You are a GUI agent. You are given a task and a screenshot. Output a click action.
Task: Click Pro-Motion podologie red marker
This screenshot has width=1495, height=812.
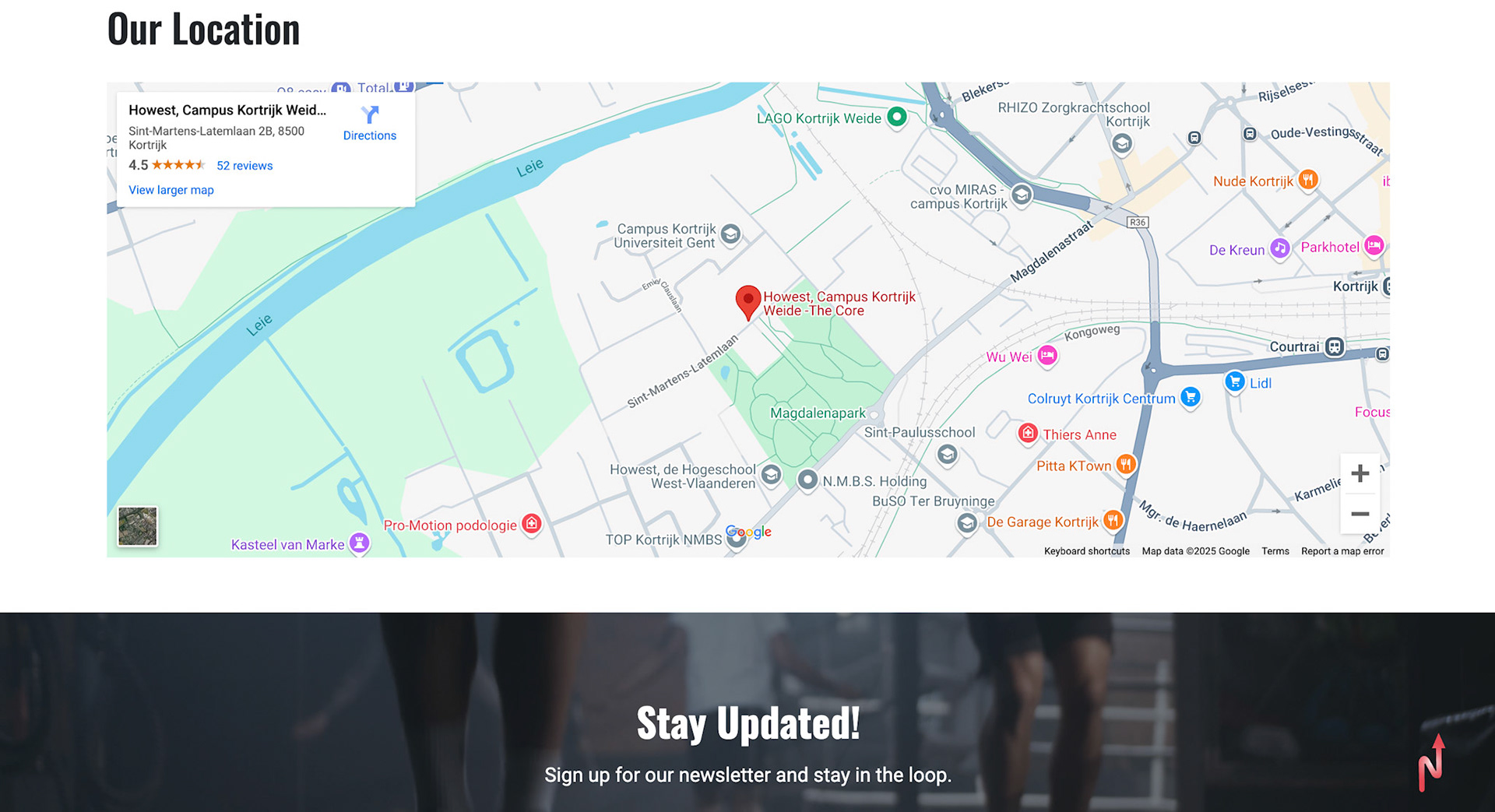click(532, 524)
